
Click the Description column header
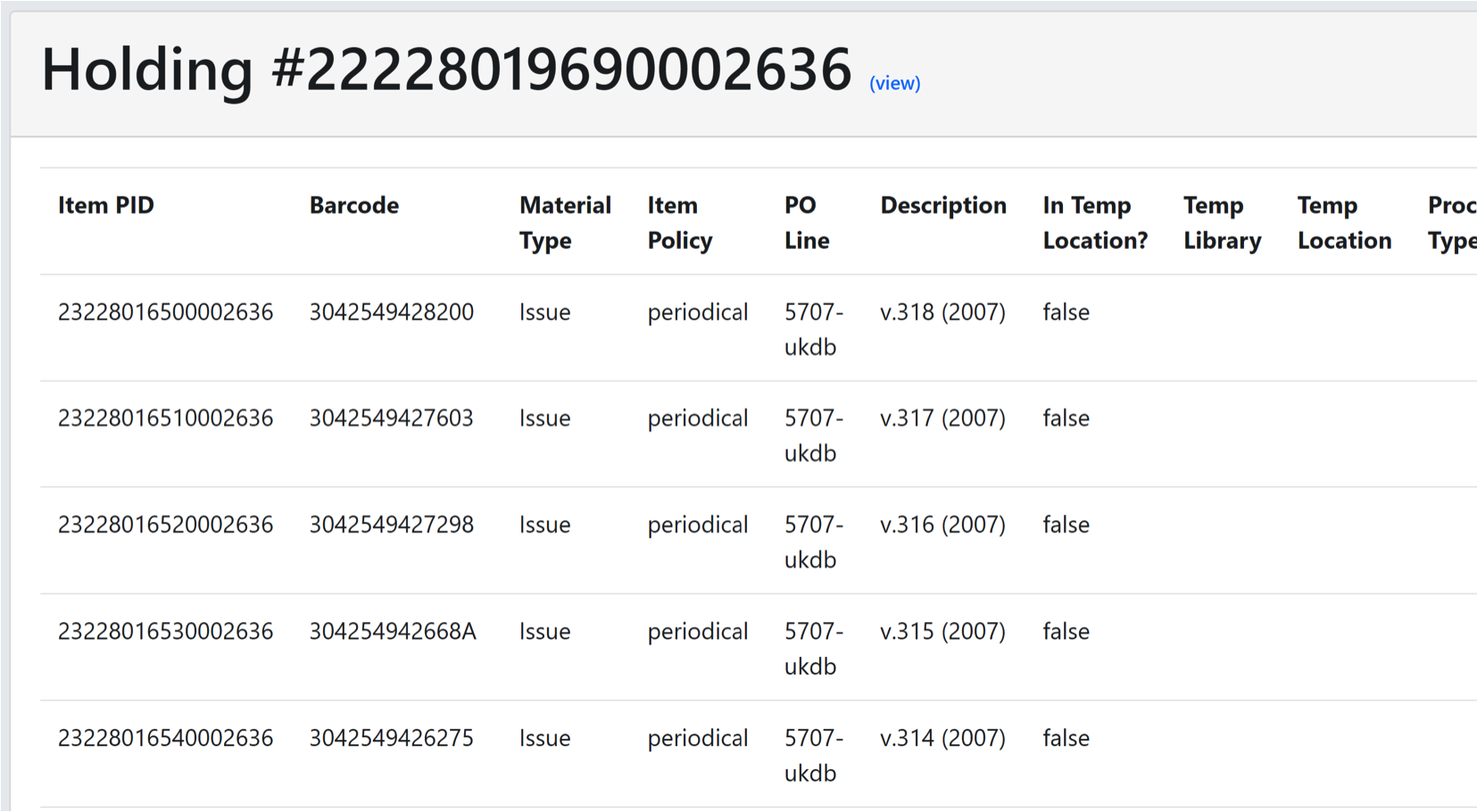coord(943,205)
